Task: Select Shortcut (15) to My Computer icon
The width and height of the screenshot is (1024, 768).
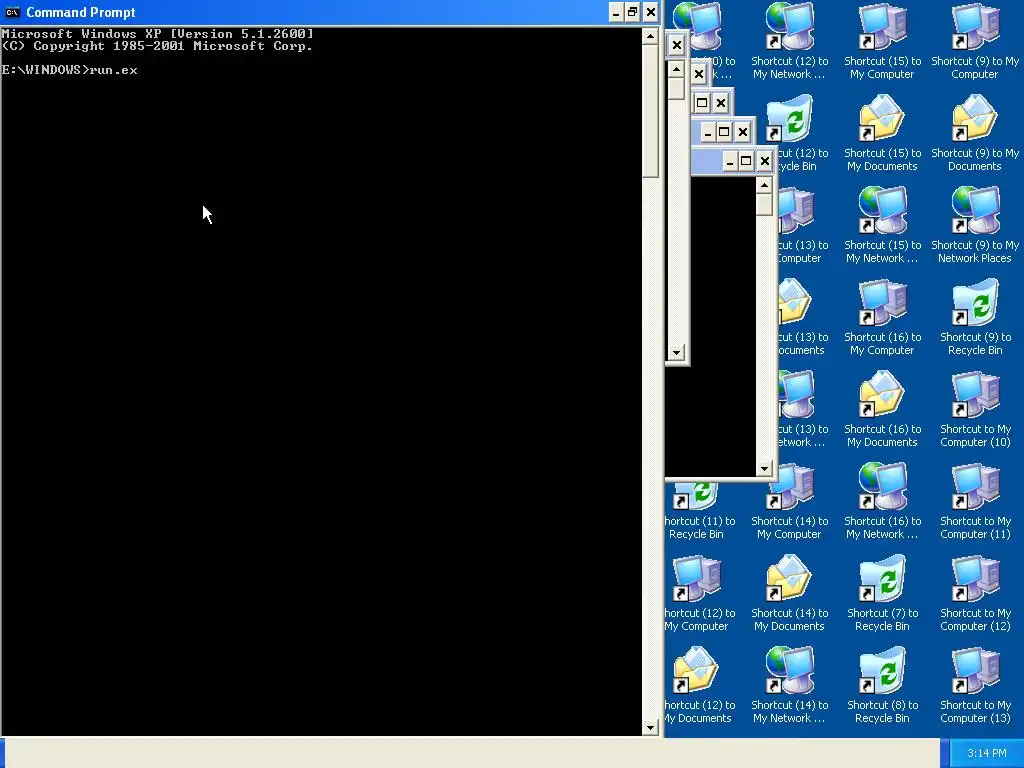Action: 882,41
